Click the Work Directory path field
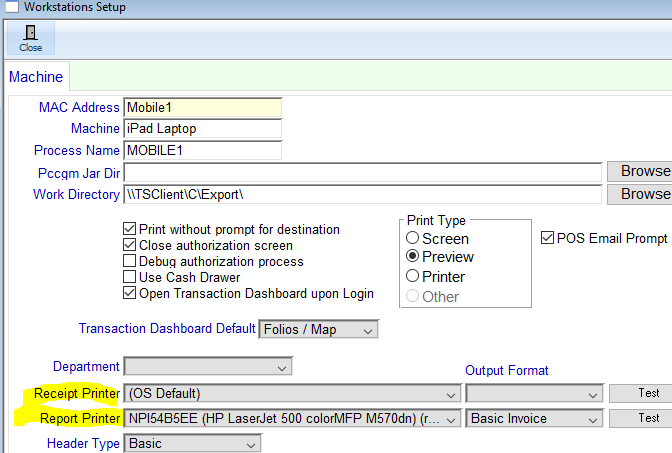The width and height of the screenshot is (672, 453). coord(363,195)
